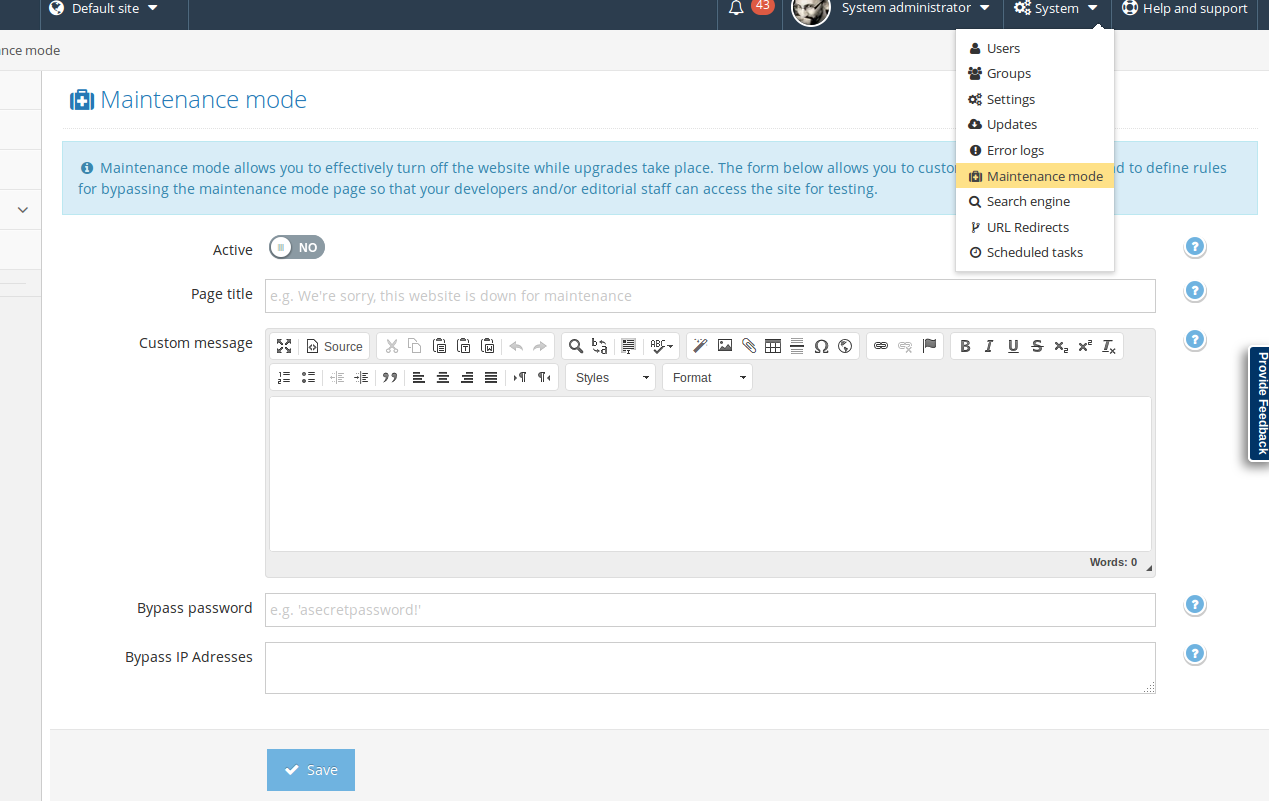Open Find with the magnifier icon in the editor

[576, 346]
